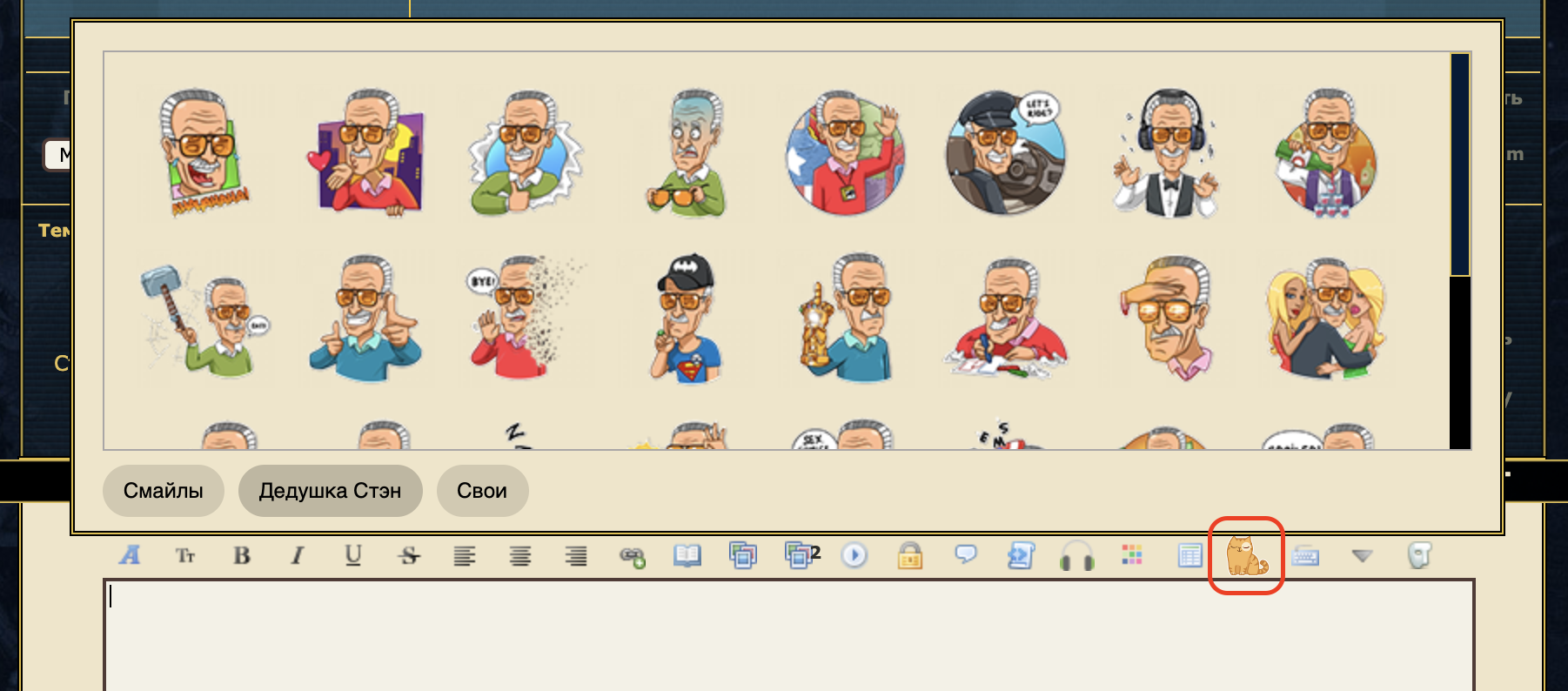1568x691 pixels.
Task: Switch to the Дедушка Стэн tab
Action: click(x=331, y=491)
